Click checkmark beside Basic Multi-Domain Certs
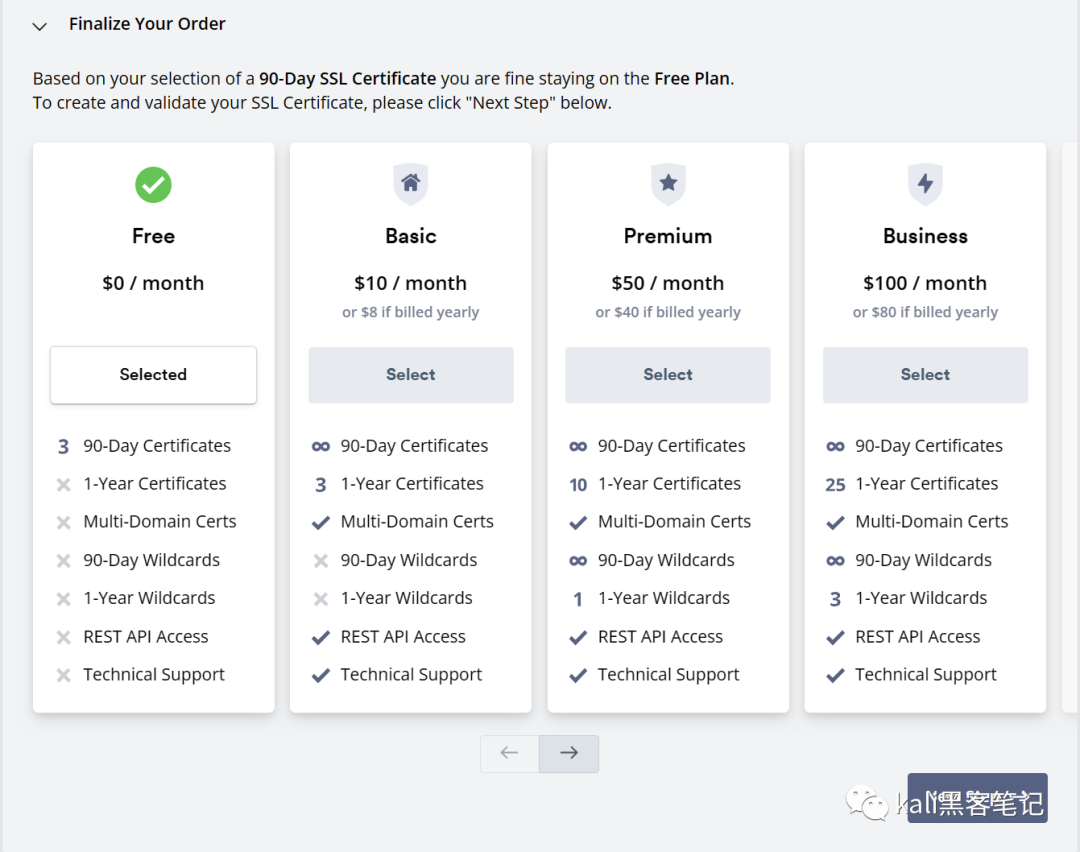1080x852 pixels. [x=320, y=523]
